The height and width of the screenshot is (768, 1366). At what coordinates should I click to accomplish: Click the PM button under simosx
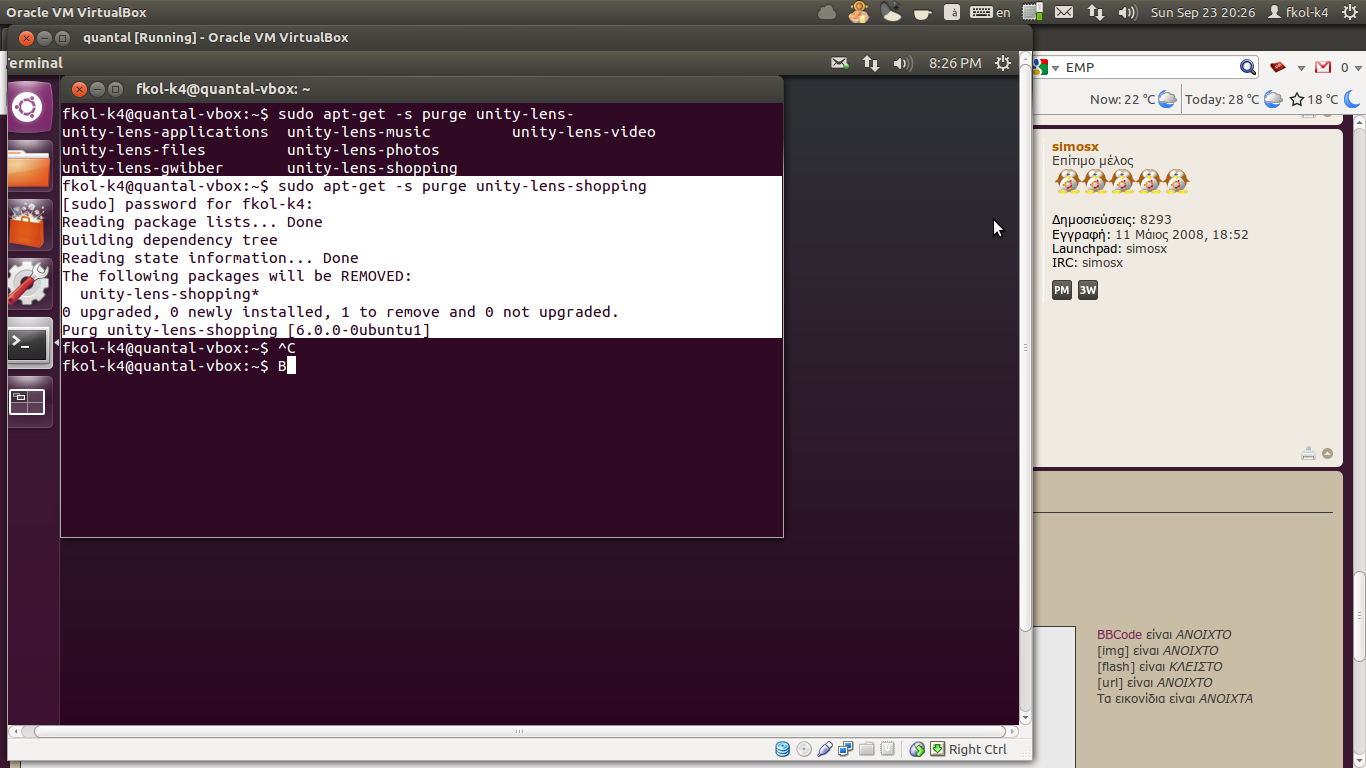tap(1062, 290)
